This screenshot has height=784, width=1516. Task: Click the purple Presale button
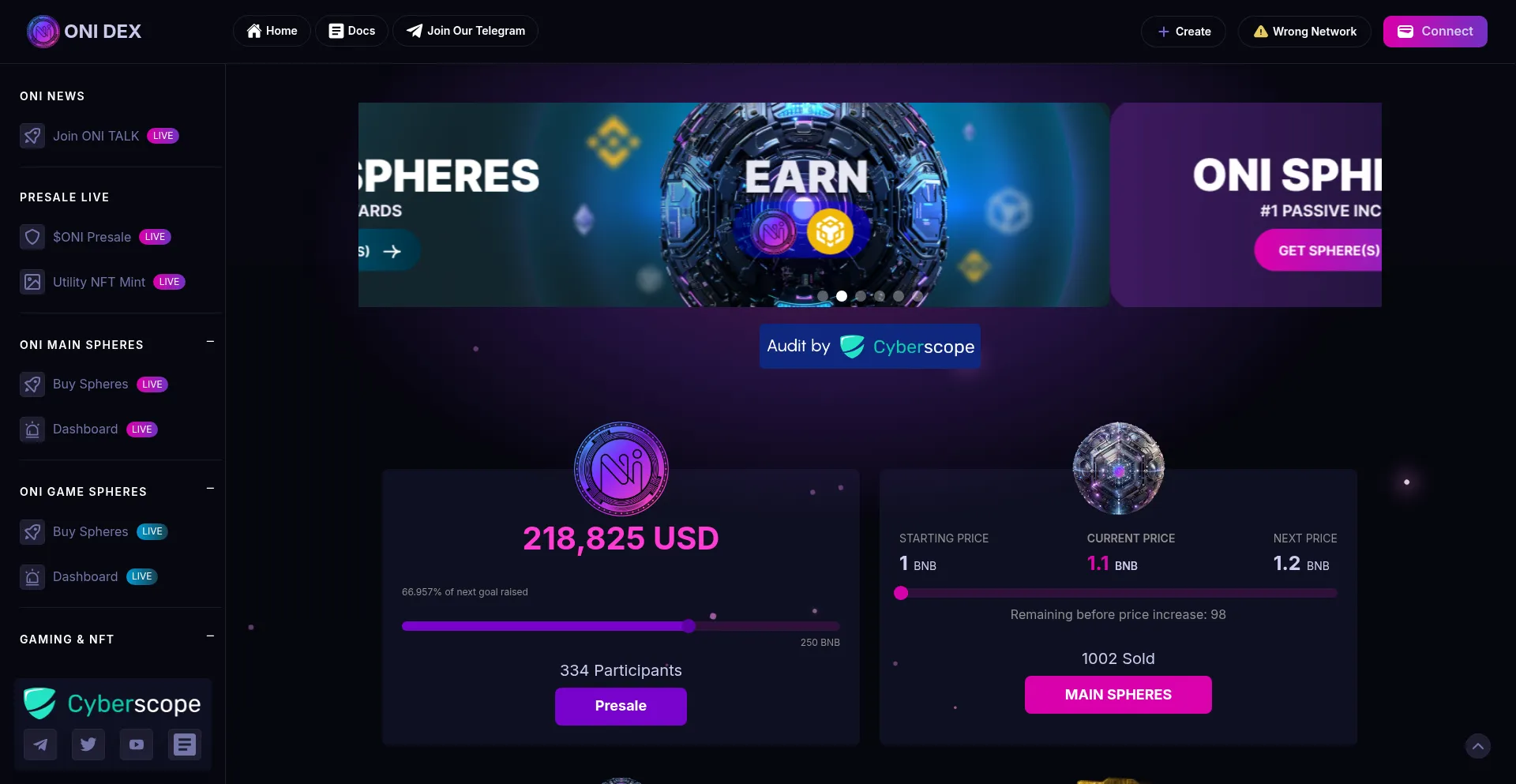621,706
